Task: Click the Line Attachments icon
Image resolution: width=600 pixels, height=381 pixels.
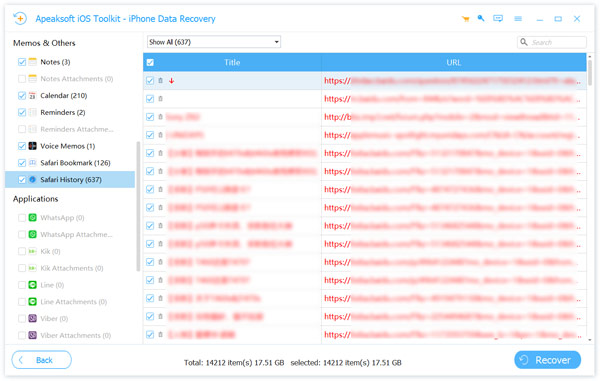Action: (33, 302)
